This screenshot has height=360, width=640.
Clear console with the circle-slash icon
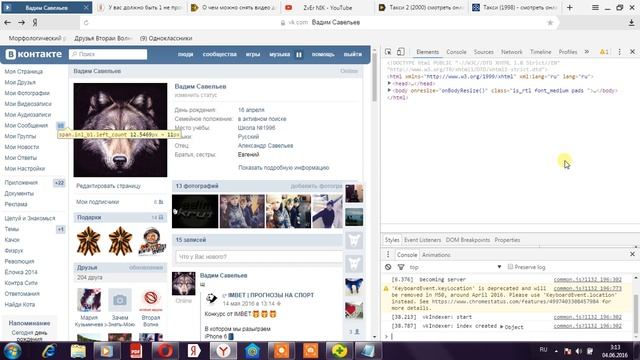pos(388,267)
